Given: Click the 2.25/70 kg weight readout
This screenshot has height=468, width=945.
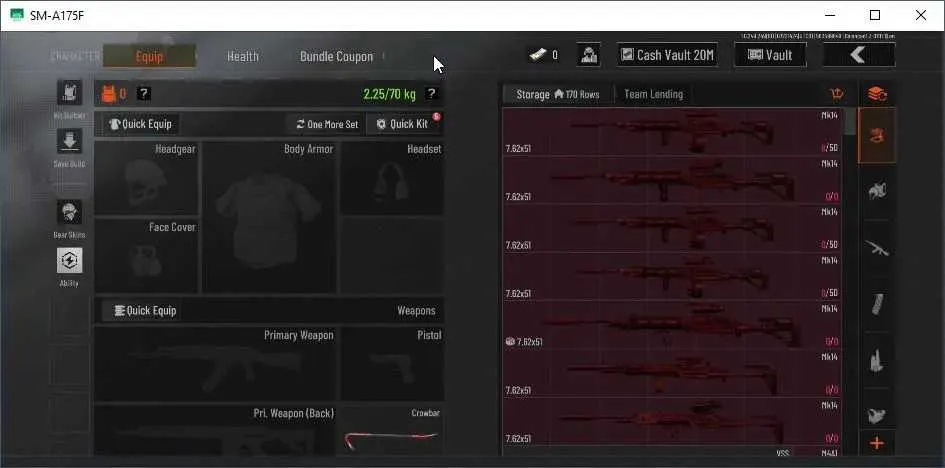Looking at the screenshot, I should 389,94.
